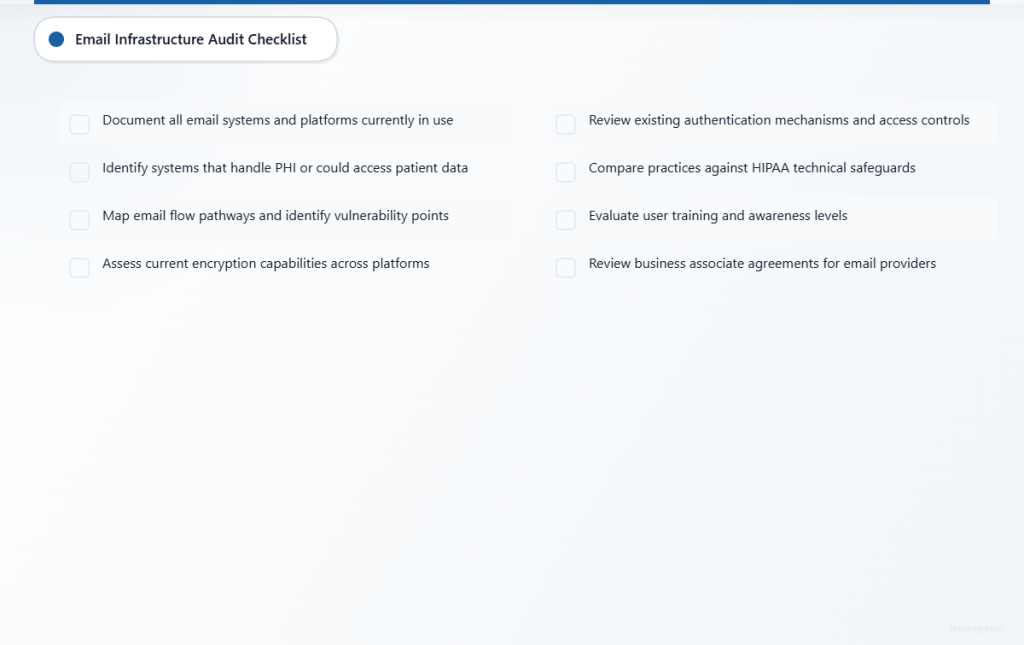The height and width of the screenshot is (645, 1024).
Task: Check comparing practices against HIPAA safeguards
Action: [x=565, y=172]
